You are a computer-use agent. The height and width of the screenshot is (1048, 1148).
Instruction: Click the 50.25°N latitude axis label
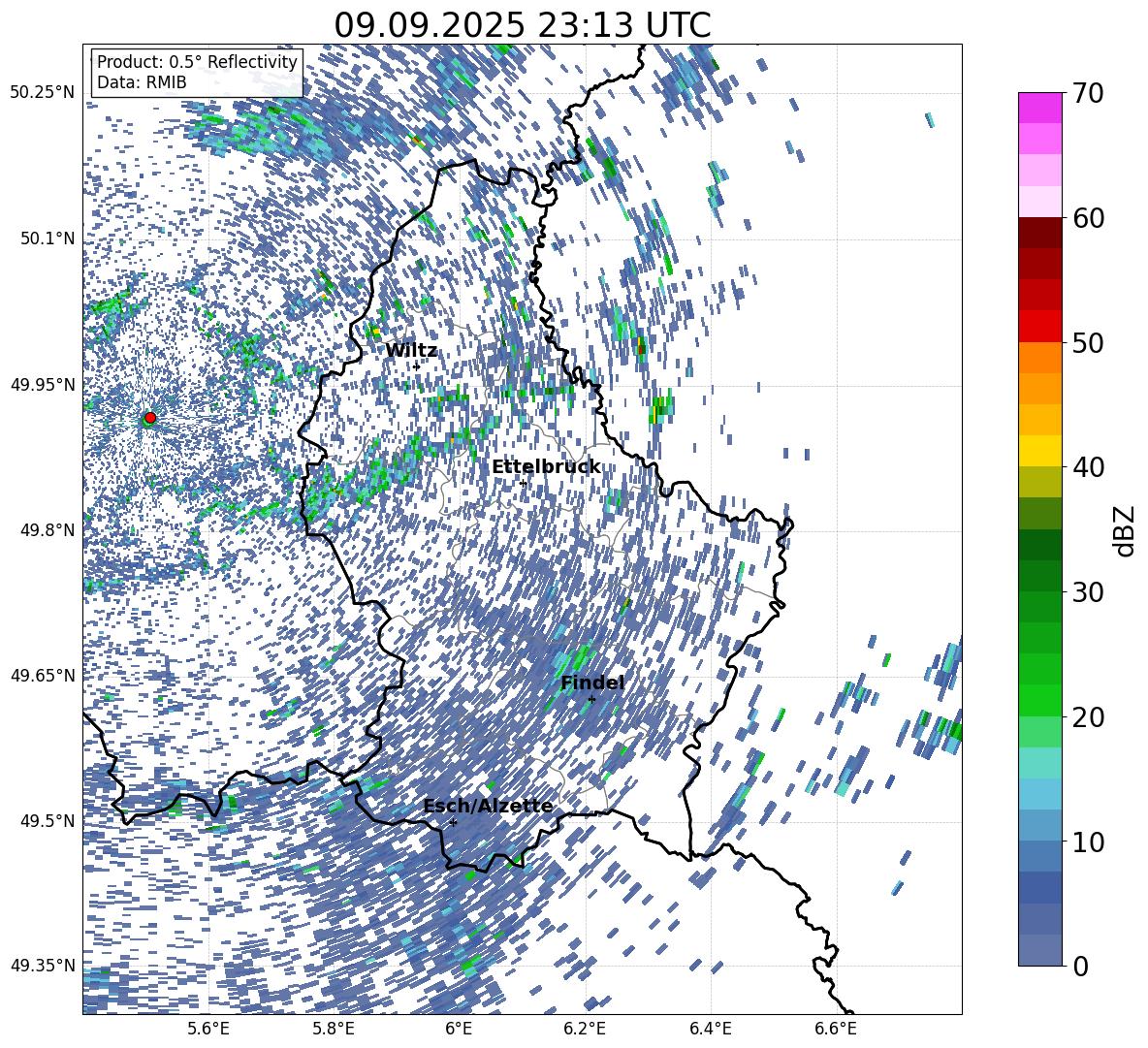[42, 93]
